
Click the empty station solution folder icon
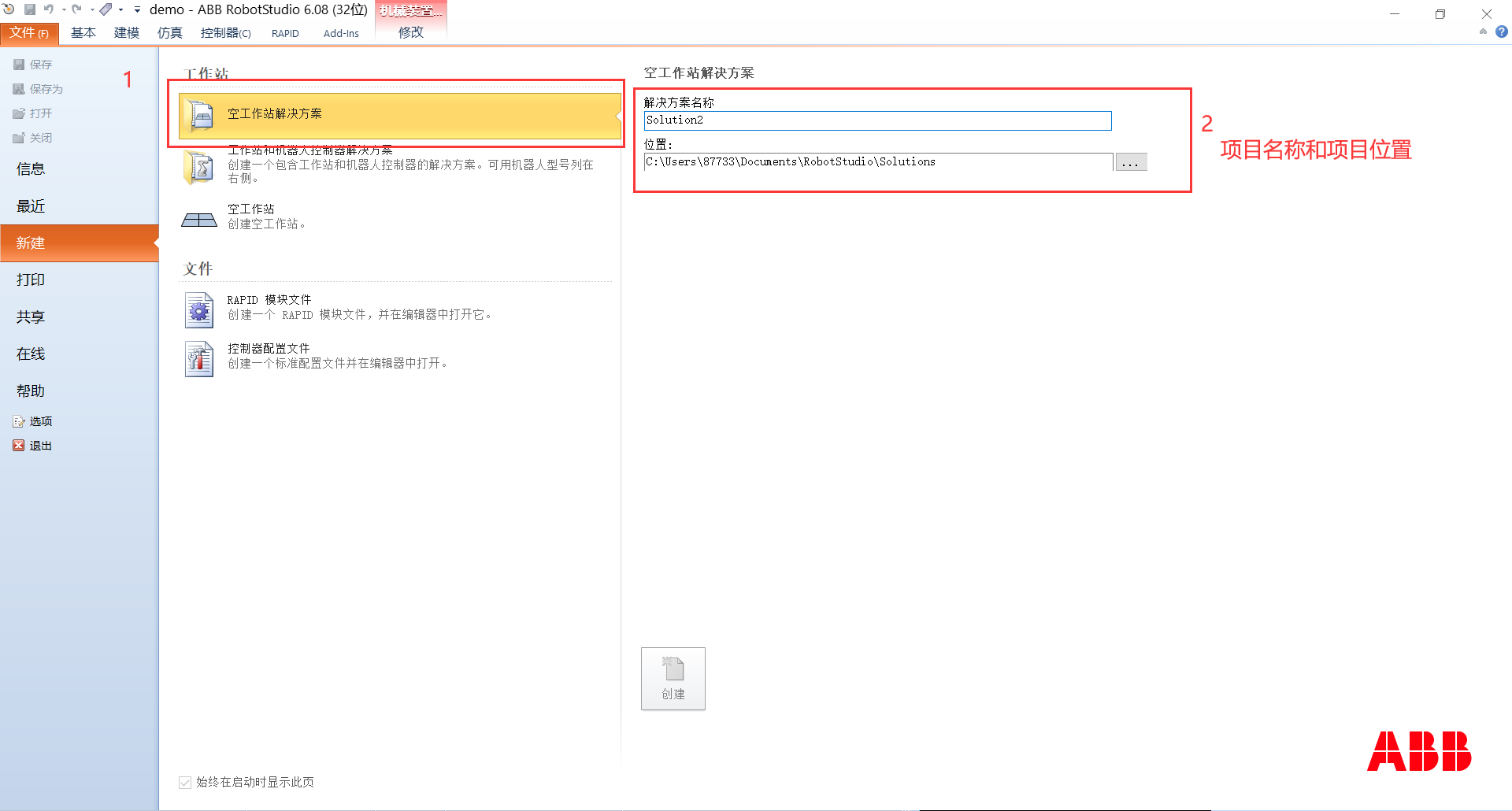[x=199, y=117]
